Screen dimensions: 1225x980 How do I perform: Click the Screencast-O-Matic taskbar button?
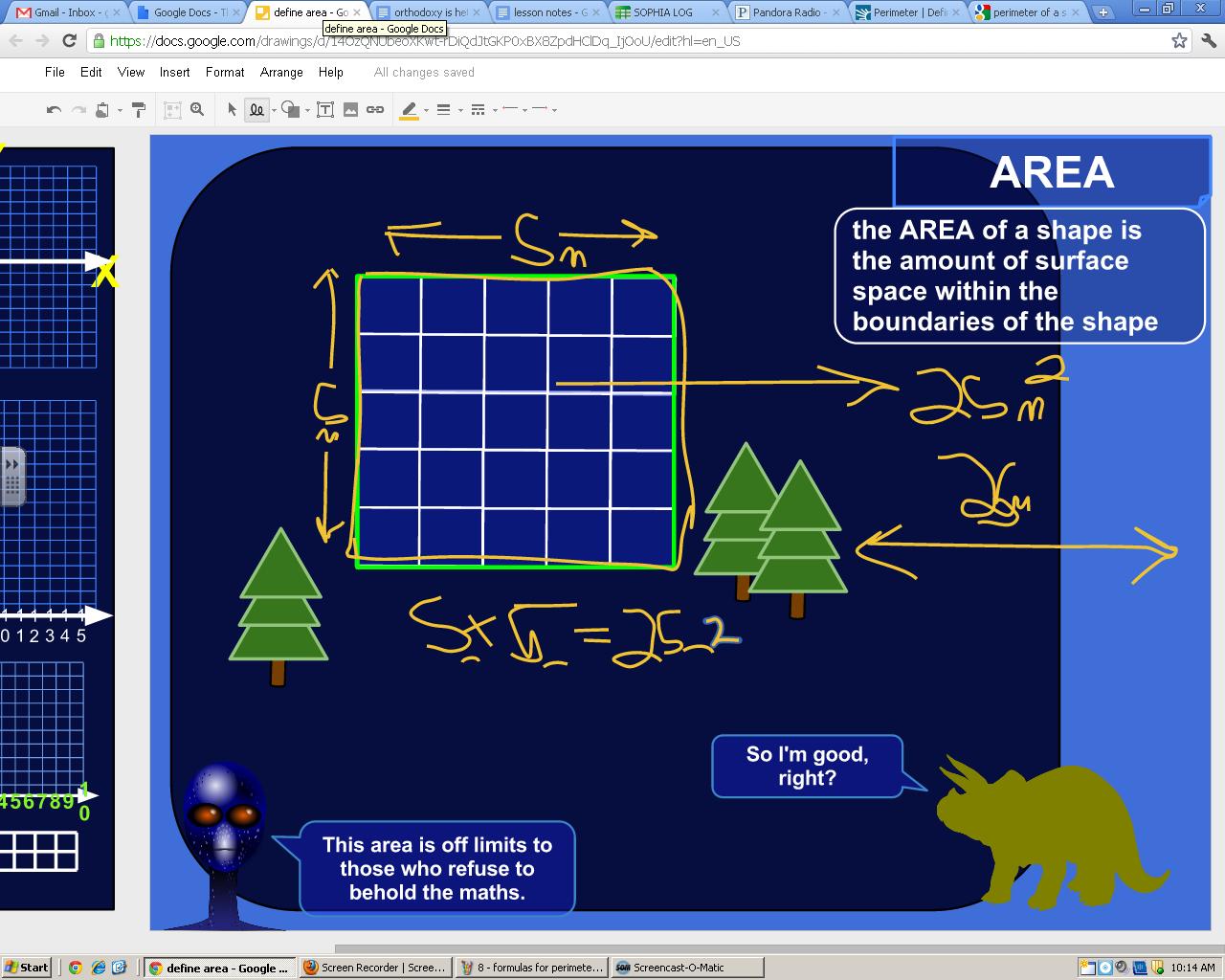tap(686, 968)
